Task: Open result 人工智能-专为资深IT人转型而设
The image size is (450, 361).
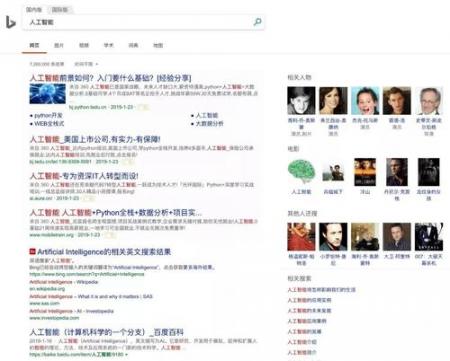Action: click(84, 176)
